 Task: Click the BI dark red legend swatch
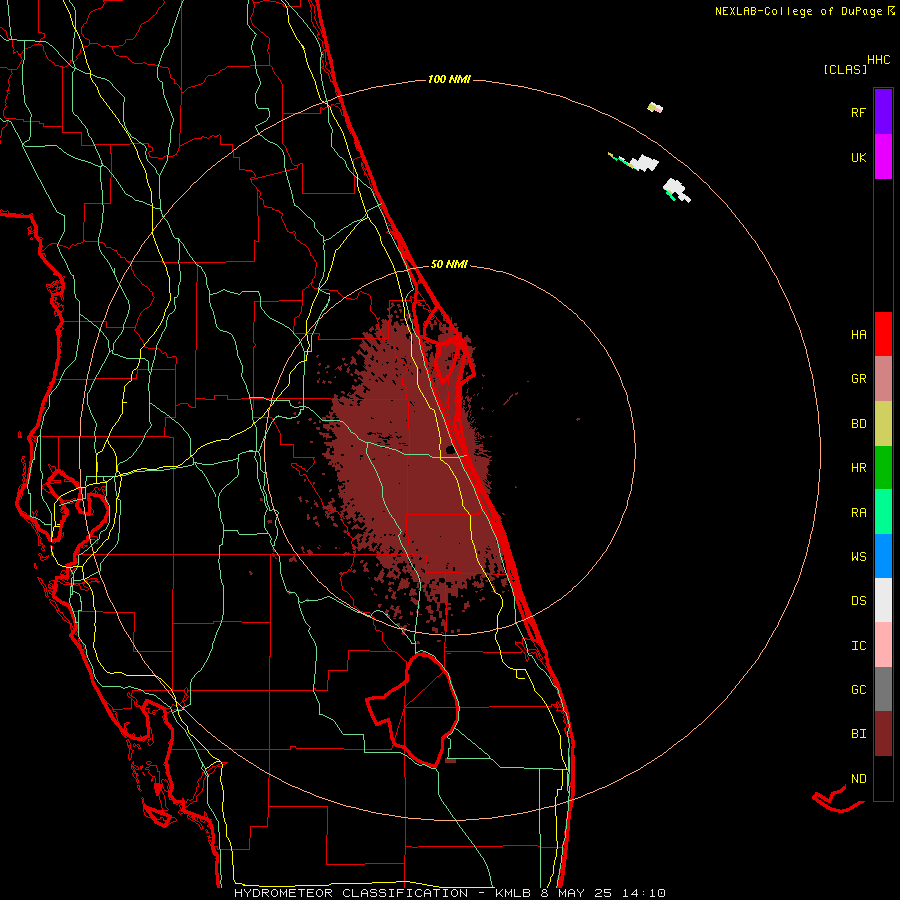[x=883, y=734]
